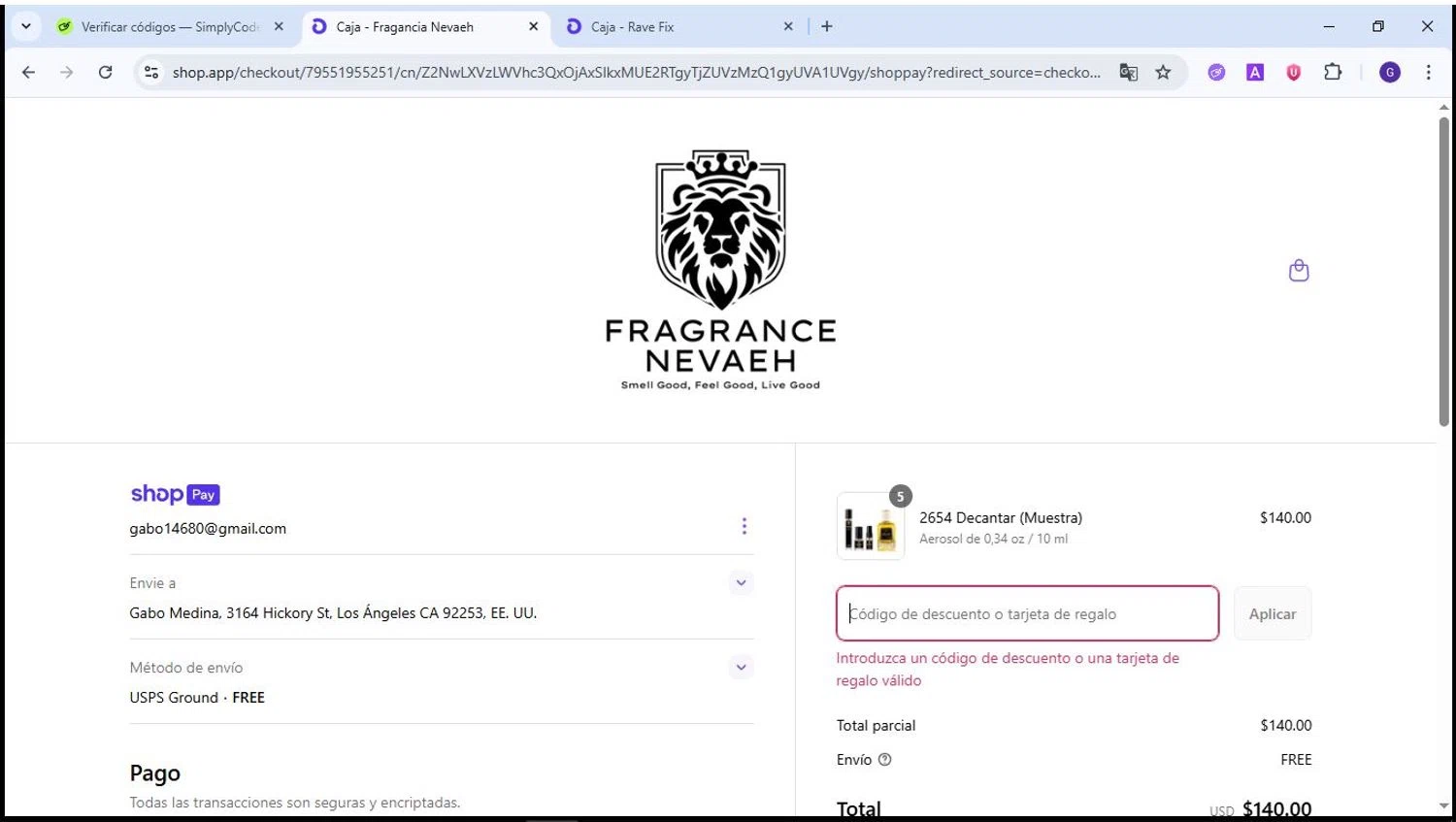Click the Aerosol de 0,34 oz variant text
Image resolution: width=1456 pixels, height=822 pixels.
(993, 540)
